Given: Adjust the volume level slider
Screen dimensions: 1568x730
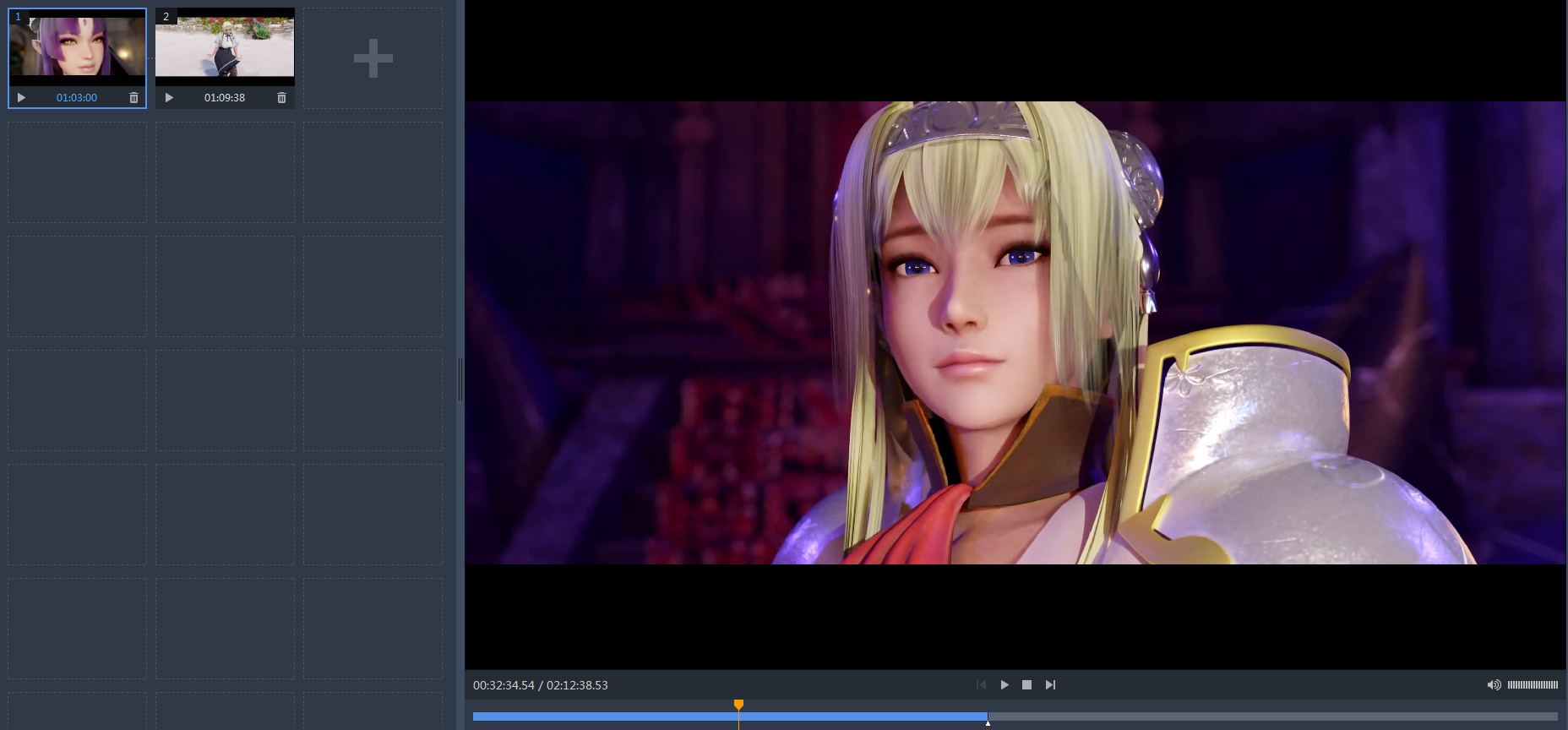Looking at the screenshot, I should pyautogui.click(x=1533, y=685).
